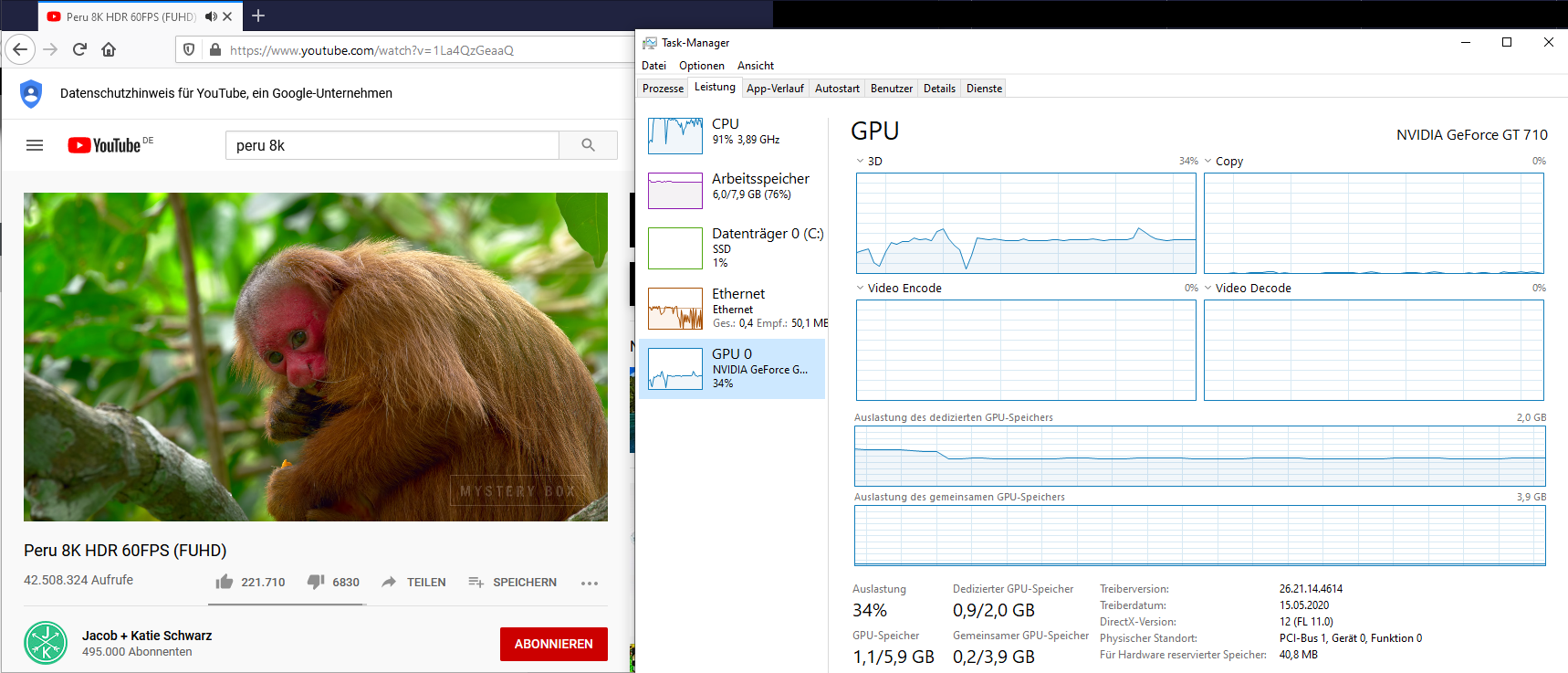Select the Arbeitsspeicher performance entry
Viewport: 1568px width, 673px height.
click(x=732, y=191)
